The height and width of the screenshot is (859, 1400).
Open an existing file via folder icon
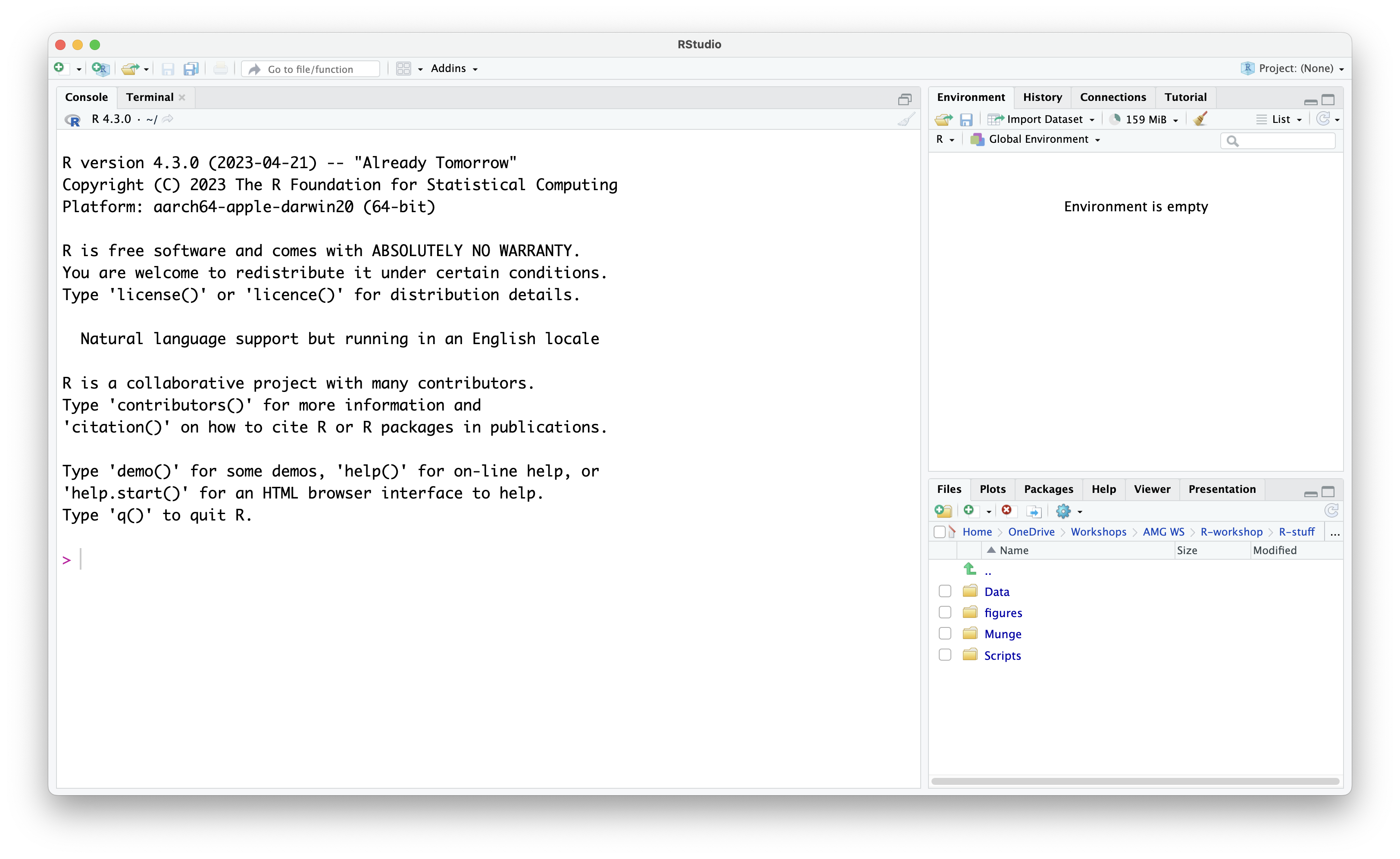coord(130,69)
